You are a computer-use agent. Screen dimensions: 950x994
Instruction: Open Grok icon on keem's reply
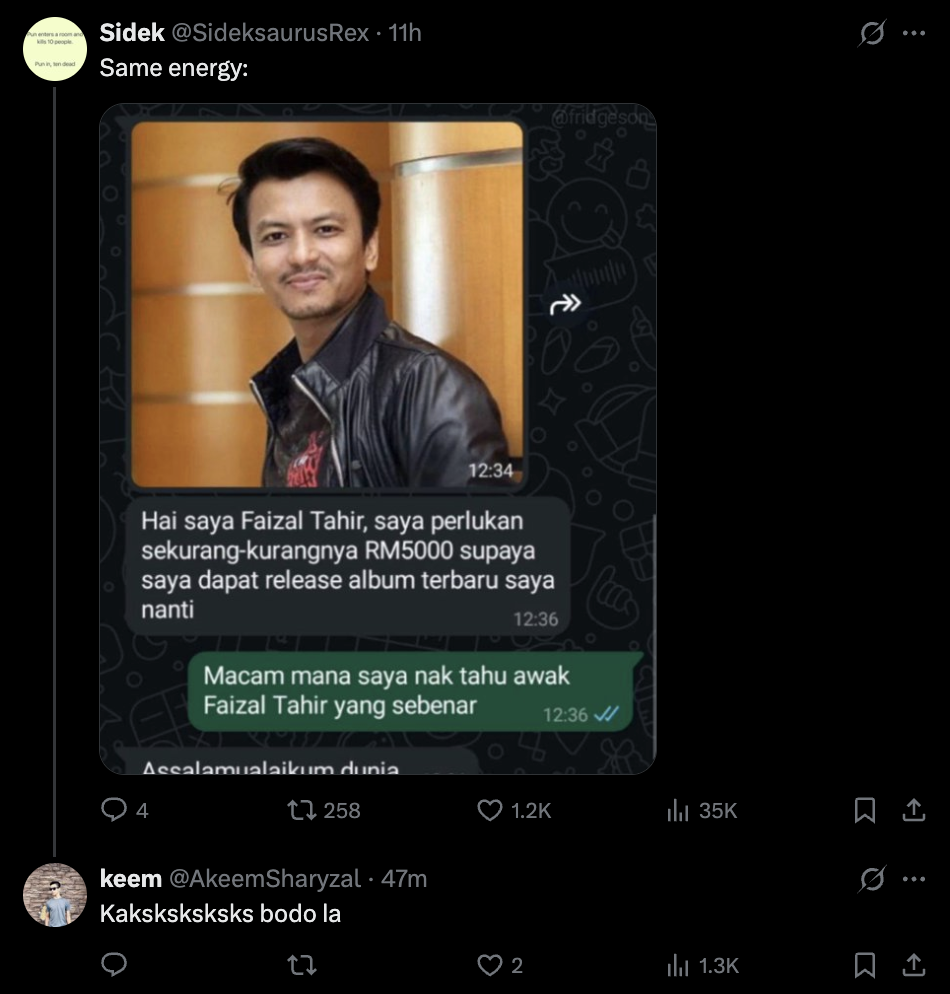[x=872, y=879]
